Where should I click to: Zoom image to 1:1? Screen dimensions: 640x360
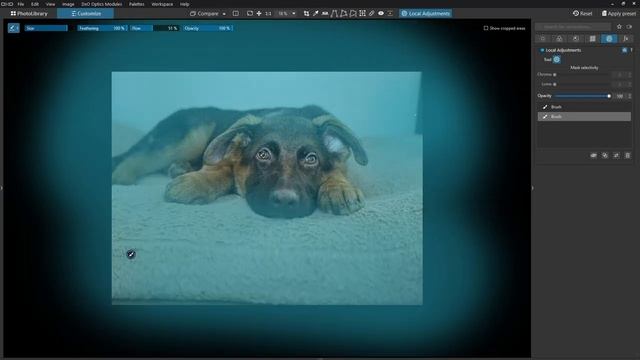[x=268, y=13]
